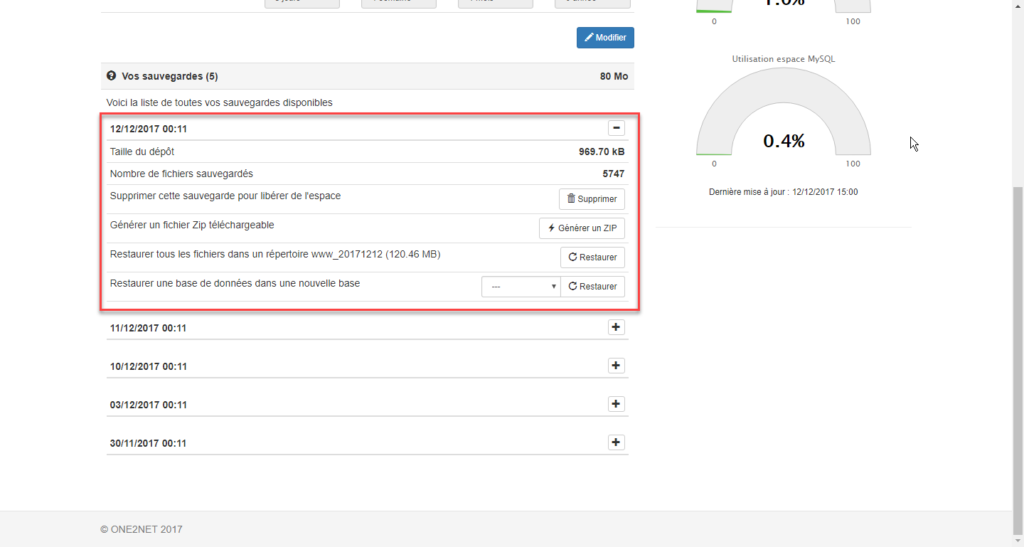Click Nombre de fichiers sauvegardés label
The width and height of the screenshot is (1024, 547).
(x=182, y=174)
